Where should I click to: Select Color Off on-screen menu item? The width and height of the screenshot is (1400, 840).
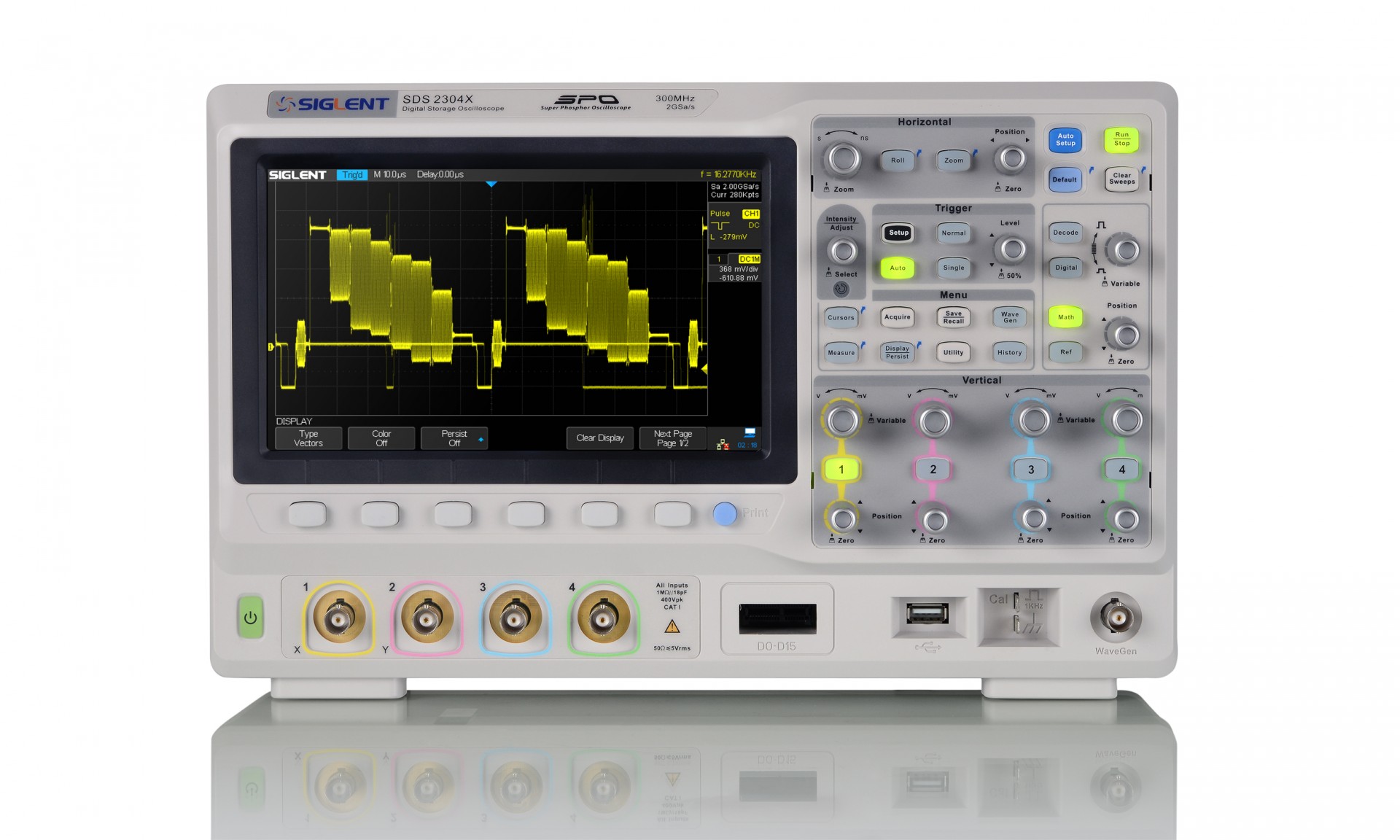(x=381, y=438)
